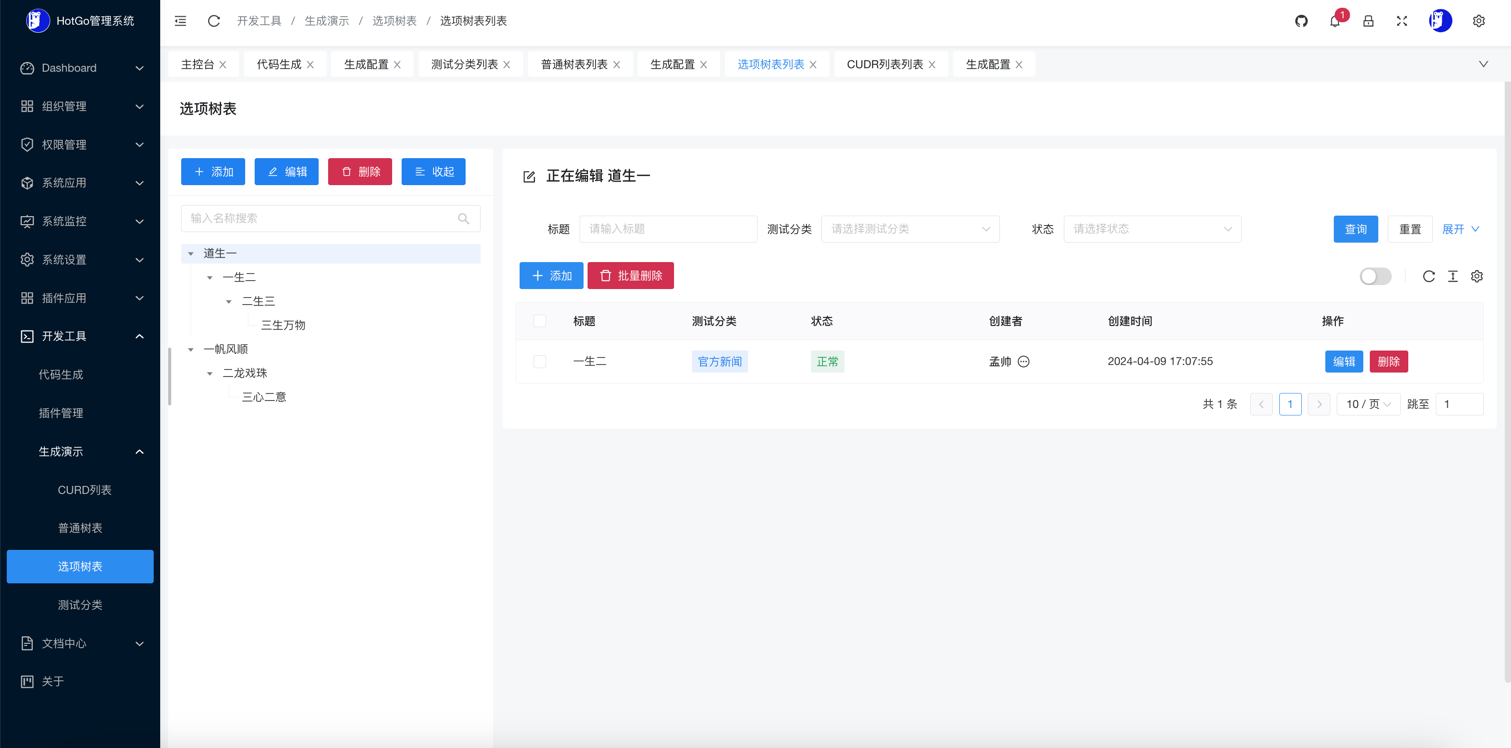Toggle the switch above the table
Image resolution: width=1511 pixels, height=748 pixels.
point(1375,276)
